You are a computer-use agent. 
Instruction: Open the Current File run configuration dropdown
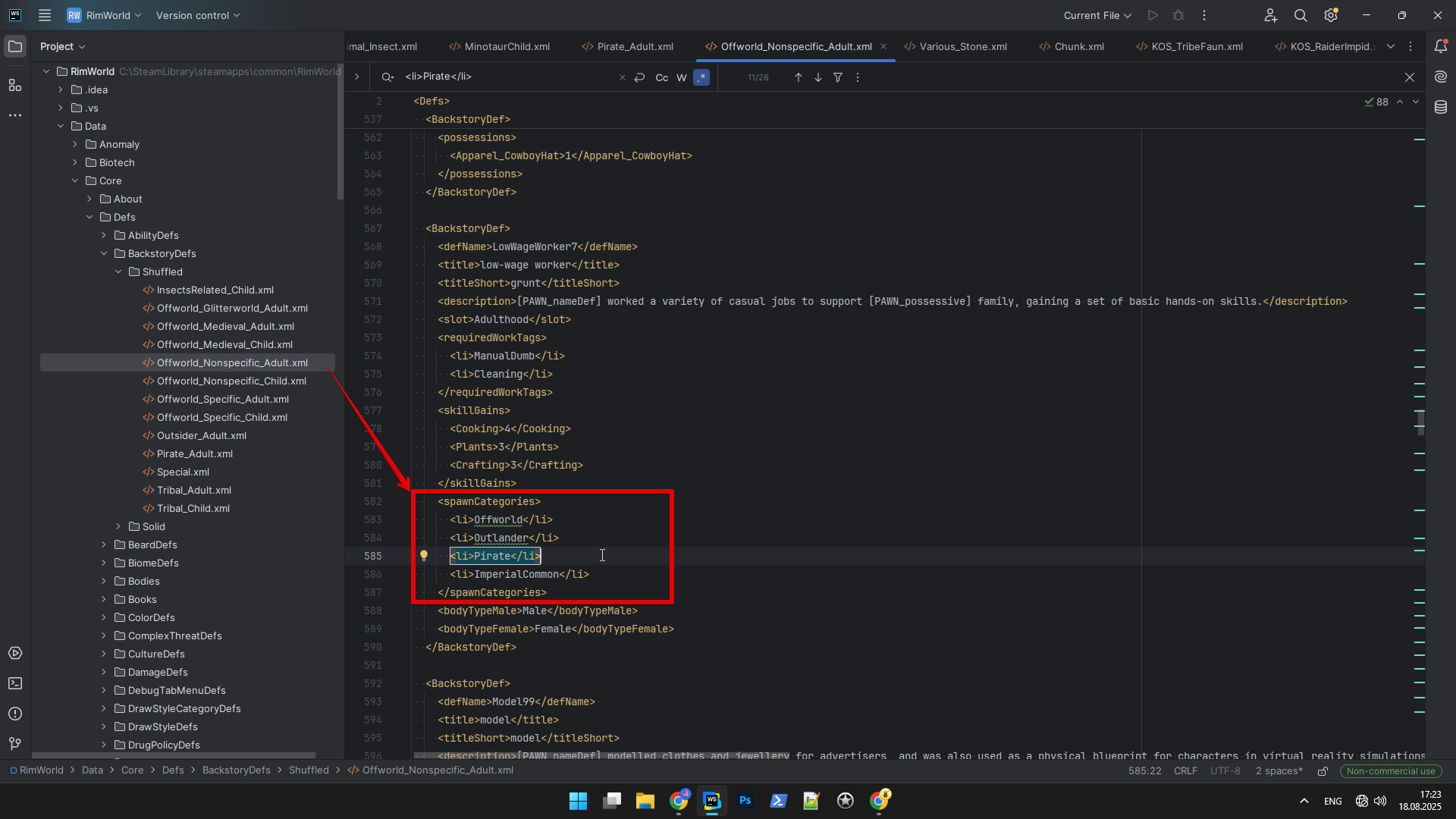(1097, 15)
